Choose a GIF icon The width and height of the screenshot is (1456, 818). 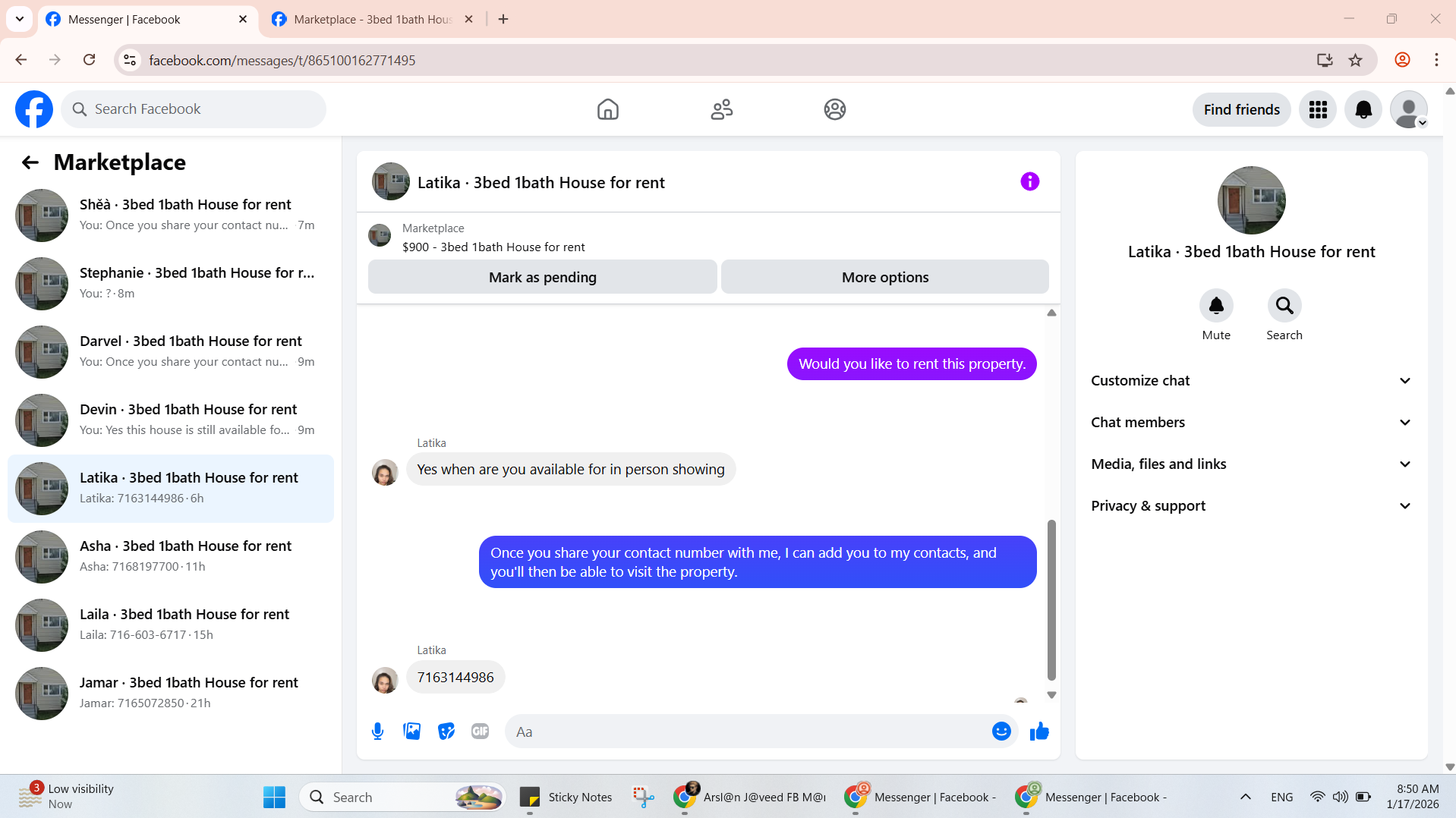tap(480, 731)
